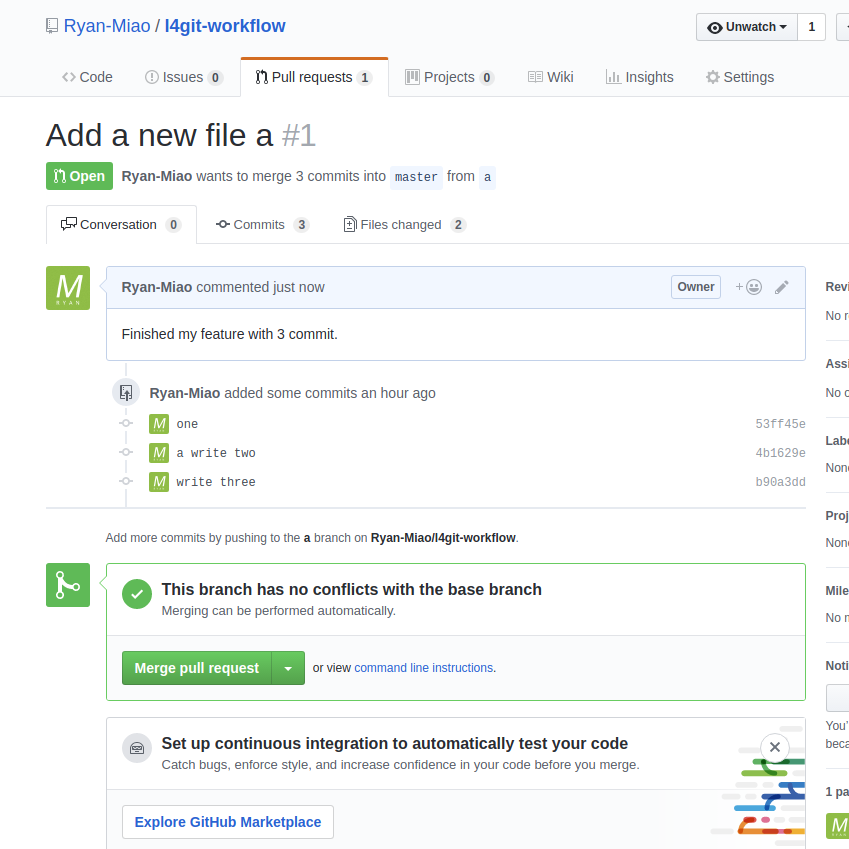Click the continuous integration box icon
Screen dimensions: 849x849
click(x=137, y=748)
